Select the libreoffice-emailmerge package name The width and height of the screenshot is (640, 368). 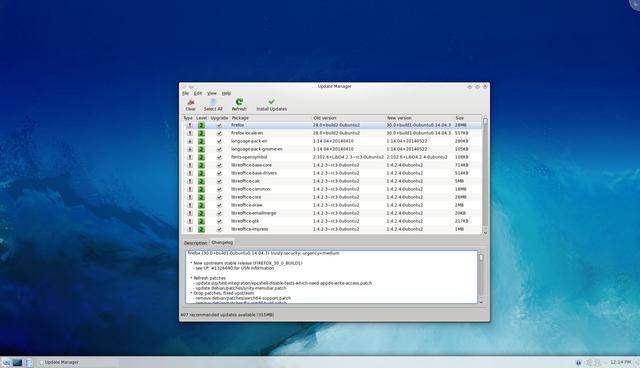click(253, 213)
